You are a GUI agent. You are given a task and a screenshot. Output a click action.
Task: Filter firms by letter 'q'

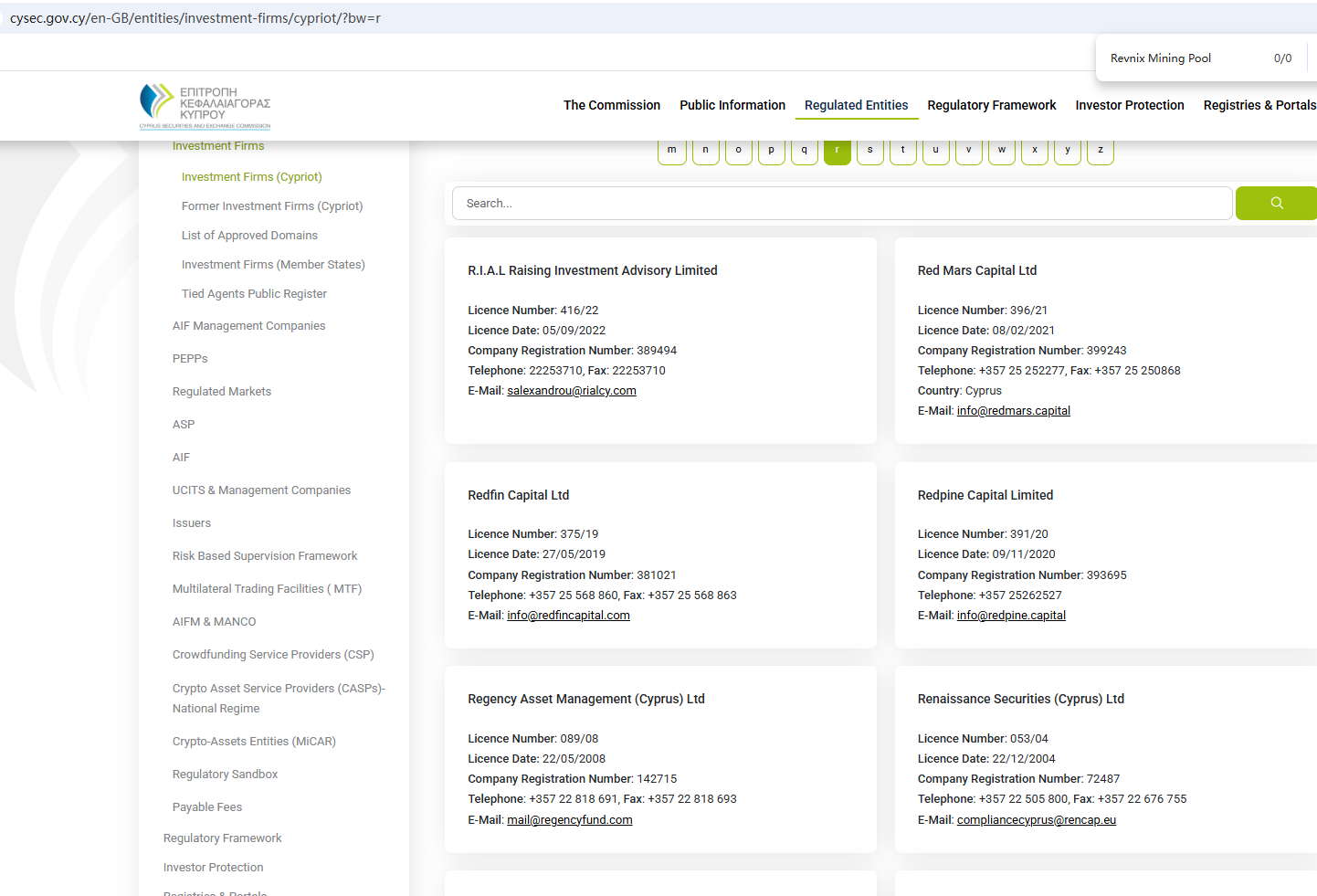tap(804, 151)
